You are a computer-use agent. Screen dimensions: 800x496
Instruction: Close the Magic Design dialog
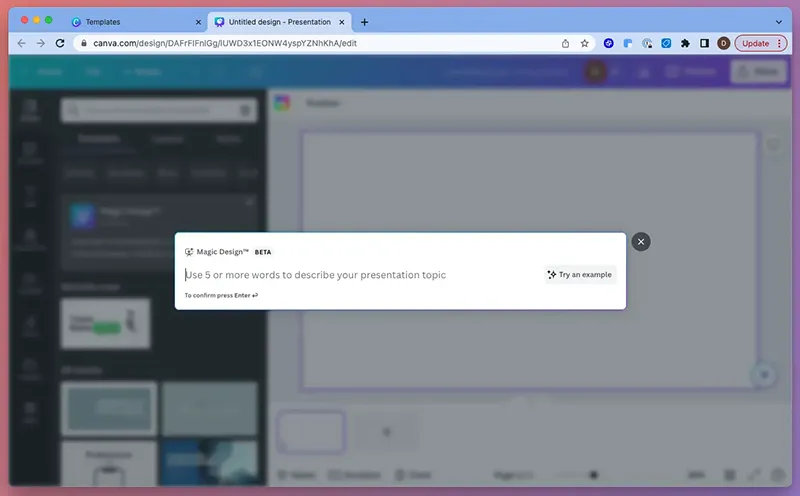click(641, 242)
